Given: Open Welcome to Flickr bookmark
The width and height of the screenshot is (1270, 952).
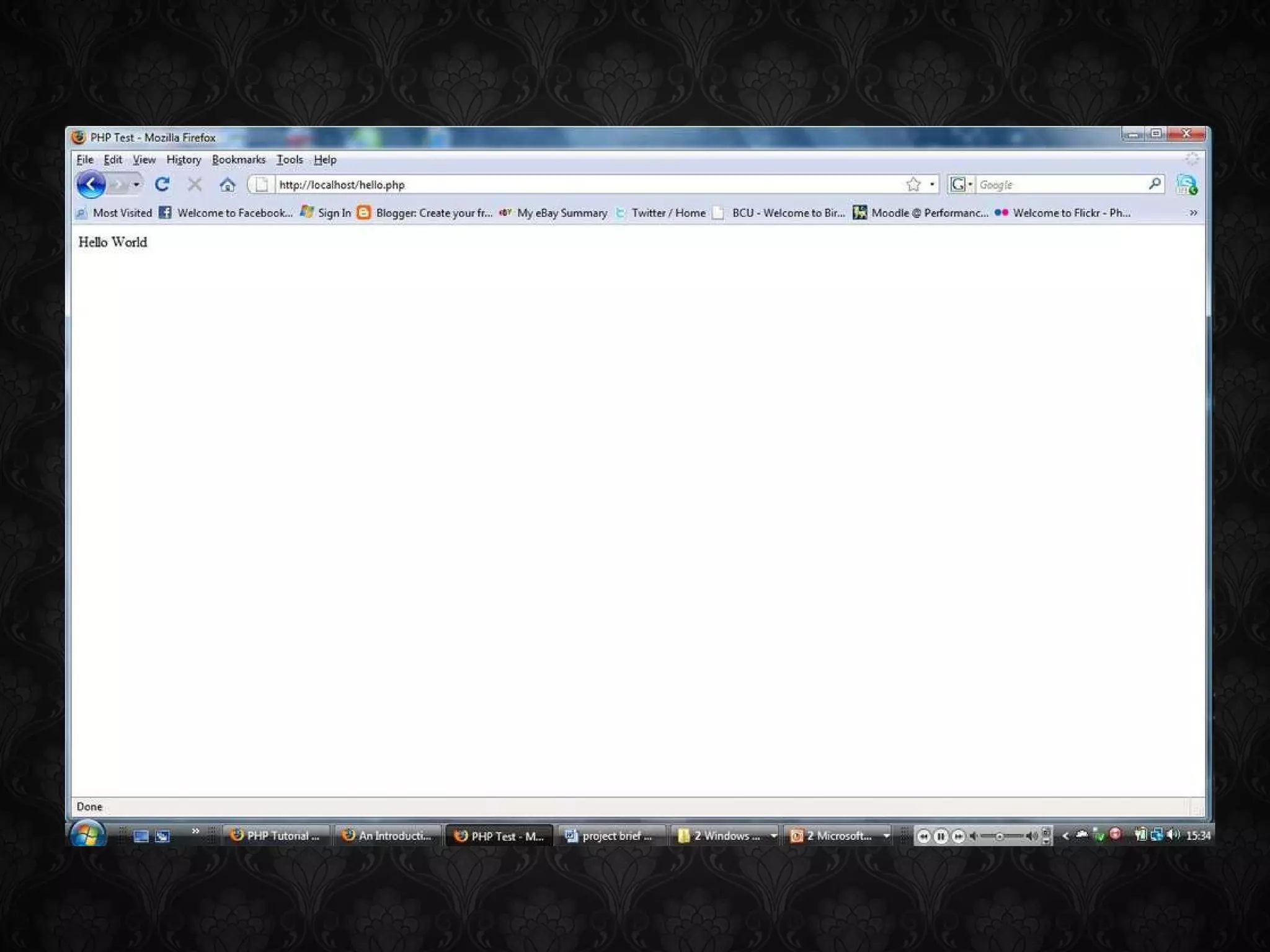Looking at the screenshot, I should click(1063, 213).
